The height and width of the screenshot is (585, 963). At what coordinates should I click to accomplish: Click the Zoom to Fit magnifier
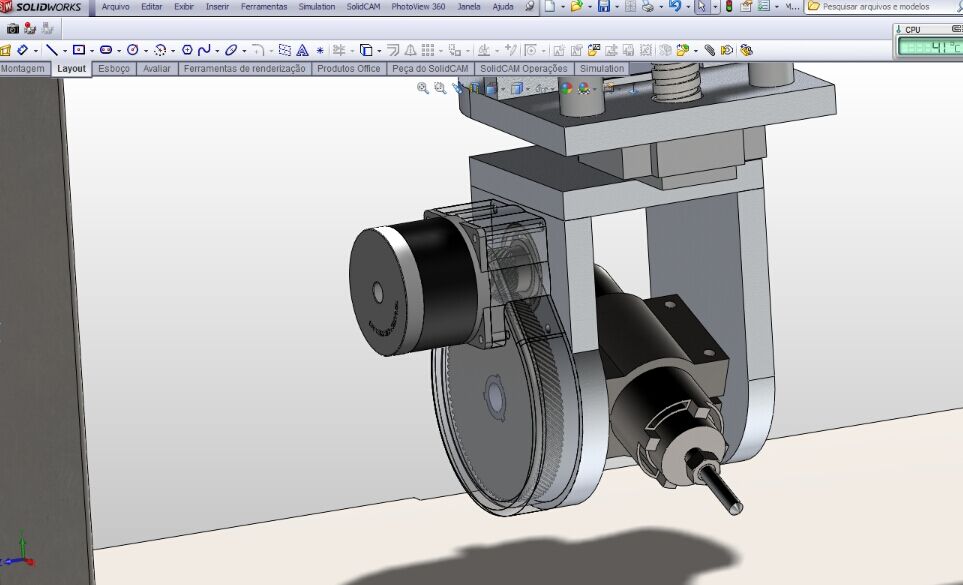point(423,88)
